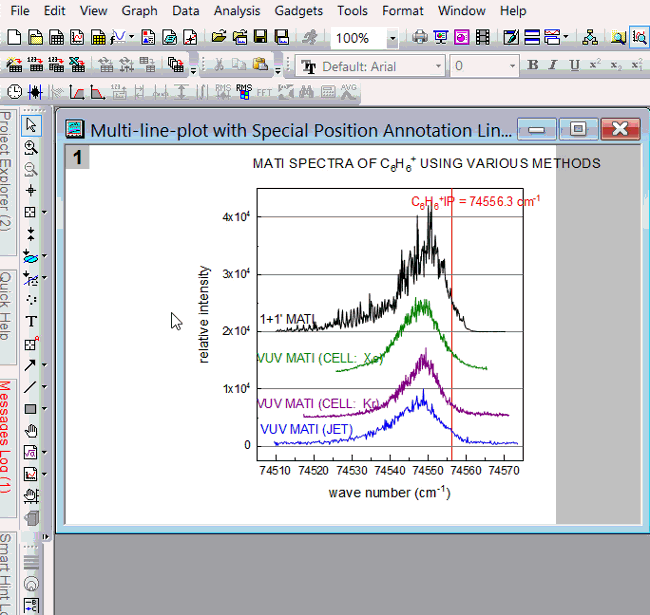Choose the Pan hand tool
Viewport: 650px width, 615px height.
[31, 430]
